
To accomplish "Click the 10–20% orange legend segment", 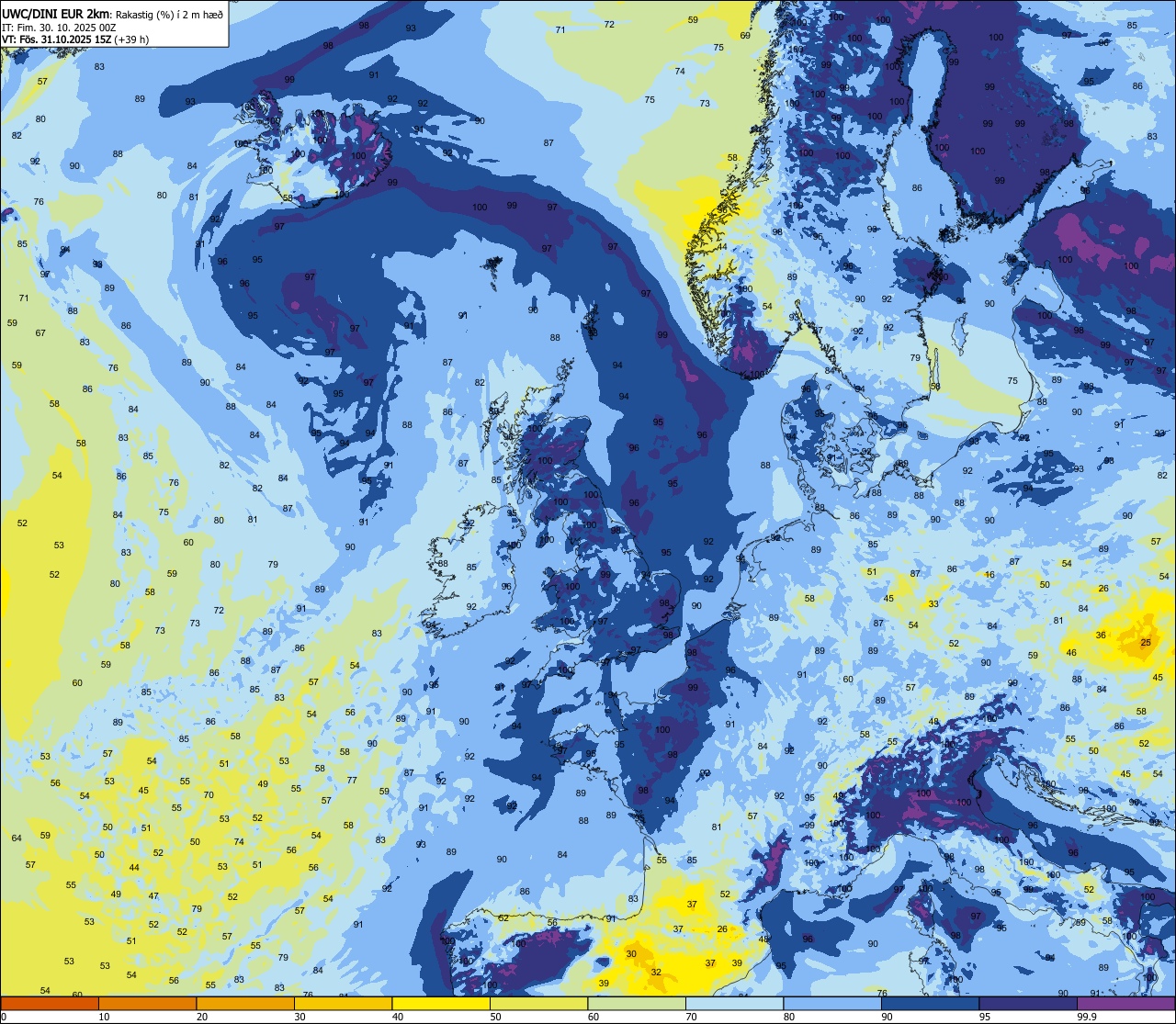I will (147, 1003).
